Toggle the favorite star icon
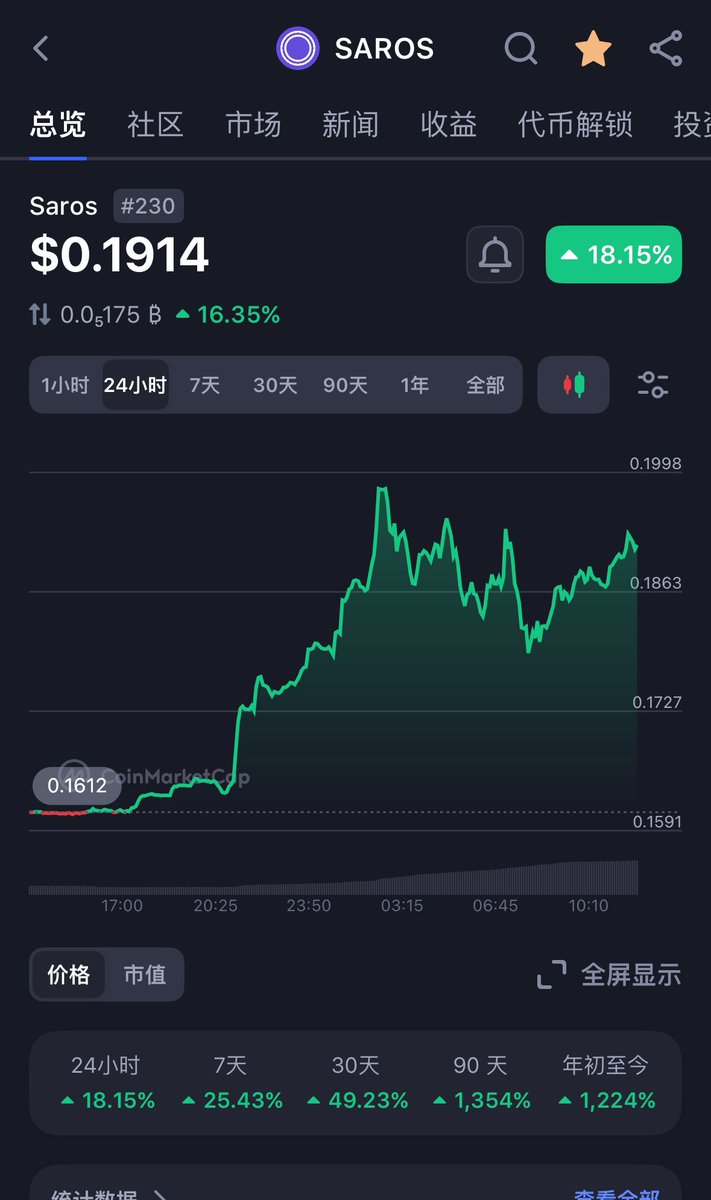 593,48
